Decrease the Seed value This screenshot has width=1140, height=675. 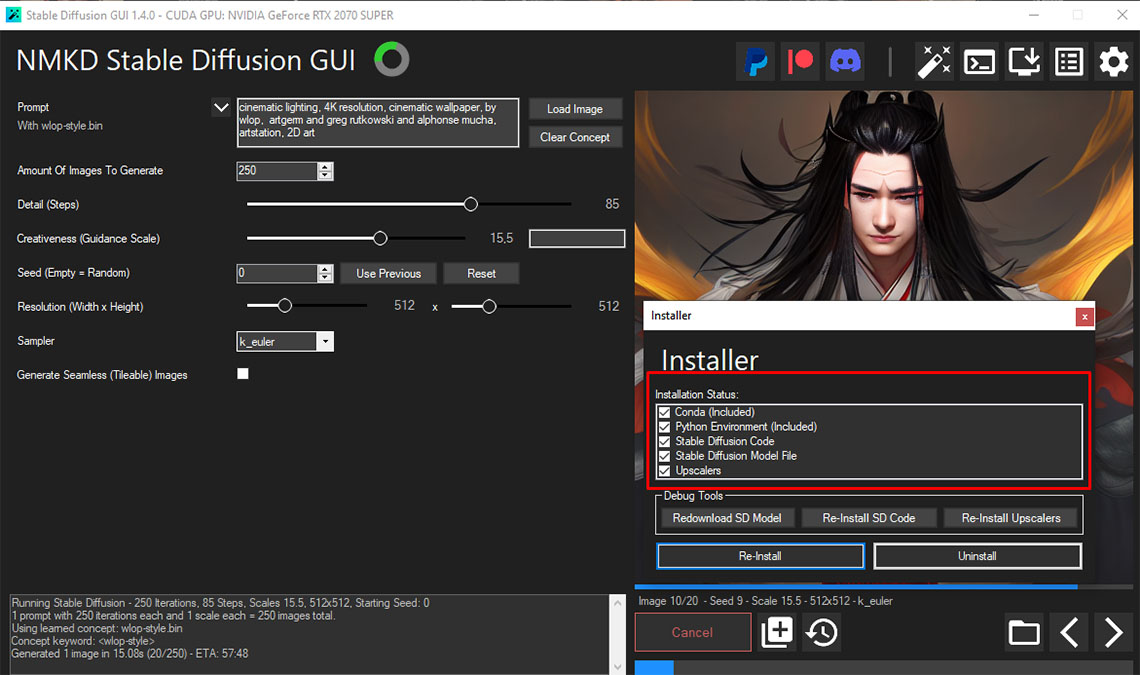[325, 278]
